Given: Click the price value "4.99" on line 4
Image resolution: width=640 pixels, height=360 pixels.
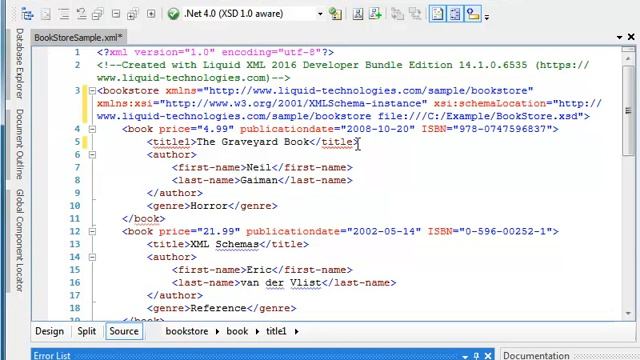Looking at the screenshot, I should tap(216, 129).
